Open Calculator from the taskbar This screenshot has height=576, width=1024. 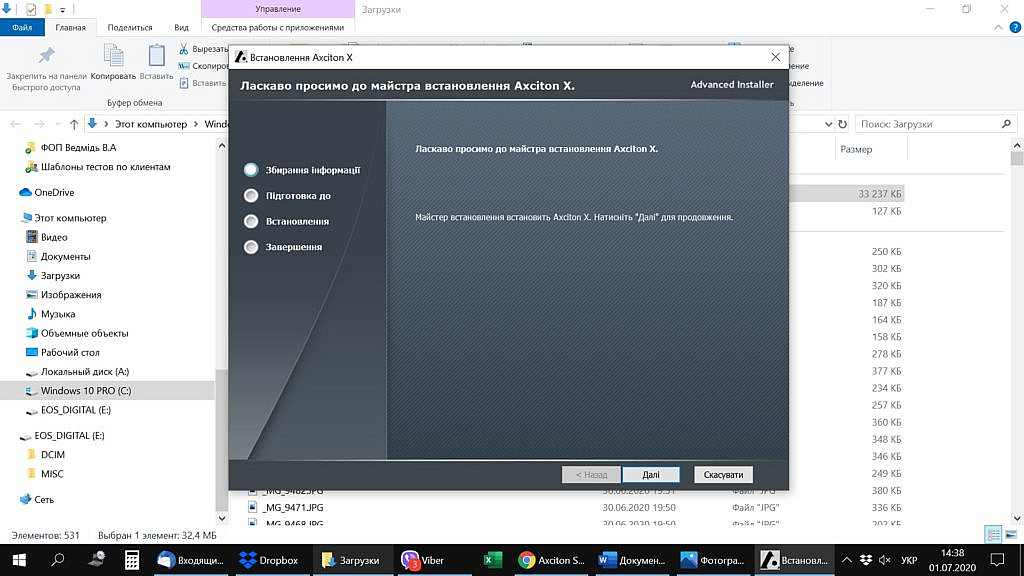click(132, 560)
